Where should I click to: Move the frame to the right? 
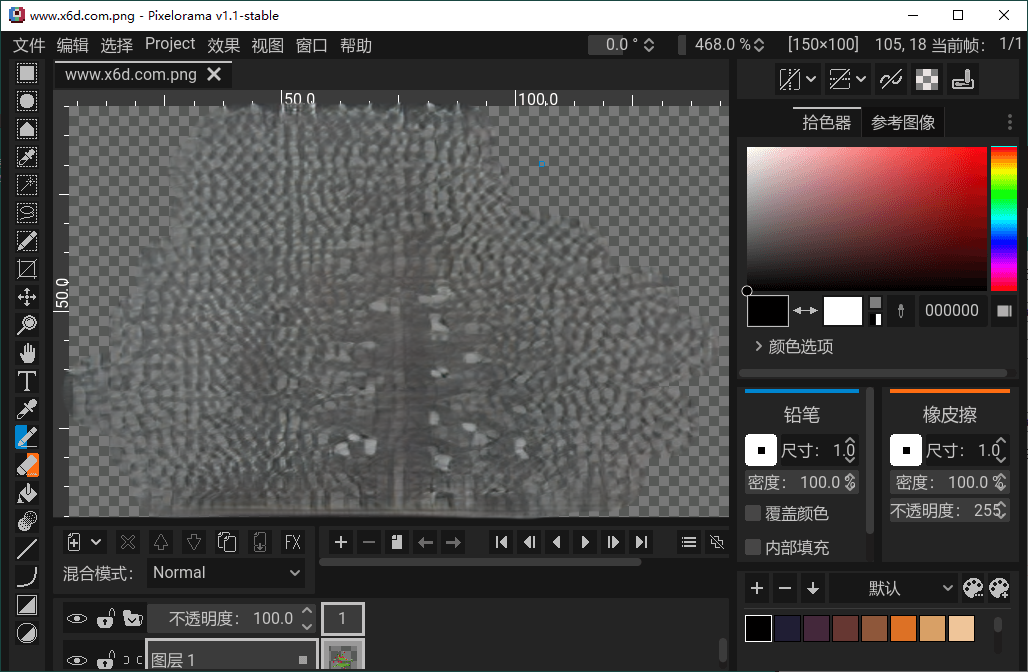[453, 542]
